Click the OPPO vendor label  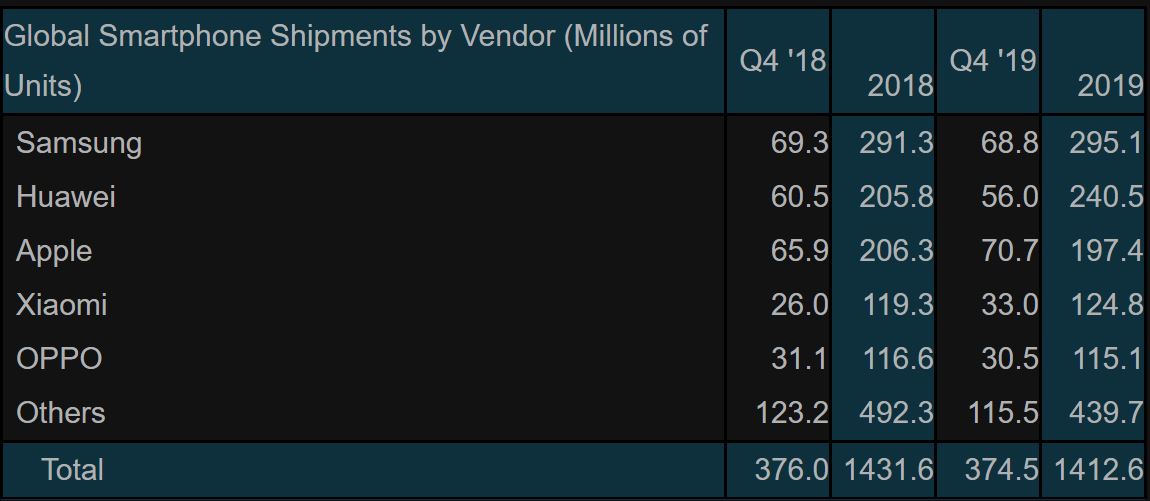pos(59,359)
